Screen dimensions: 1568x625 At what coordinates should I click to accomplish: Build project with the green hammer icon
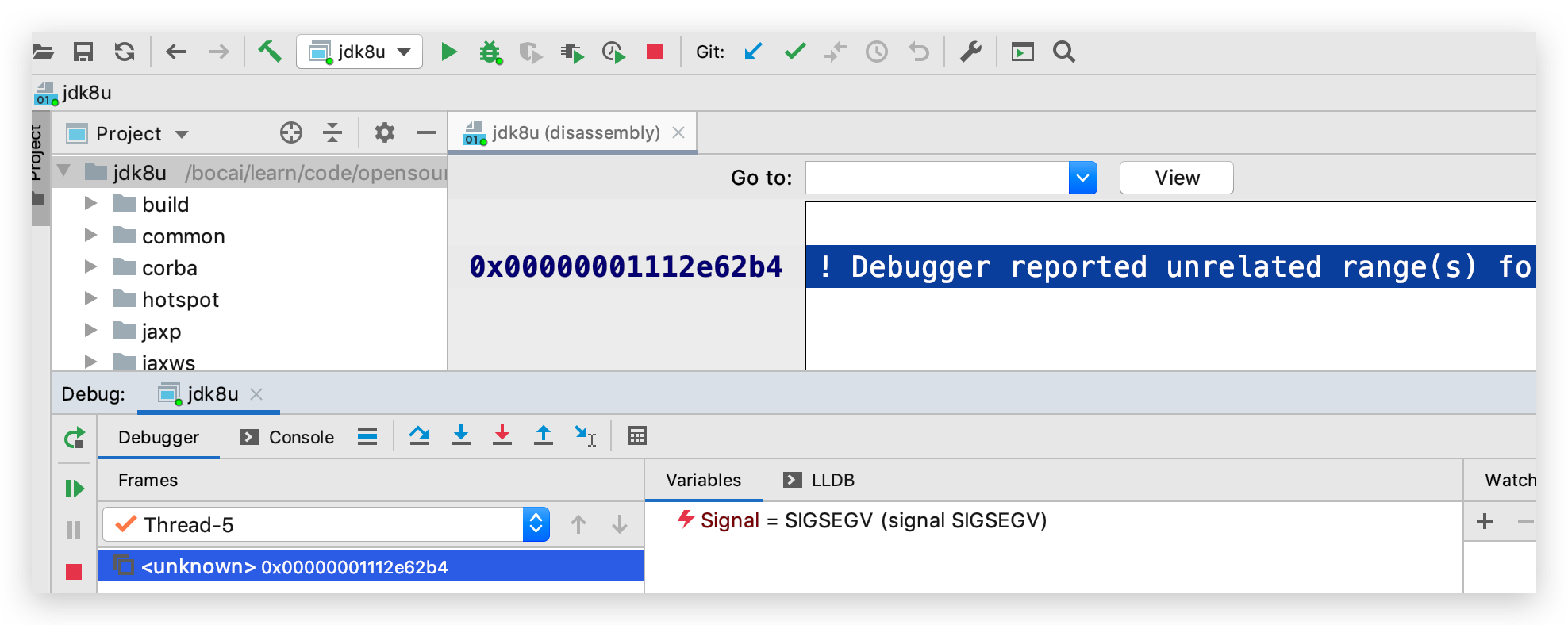(x=270, y=52)
